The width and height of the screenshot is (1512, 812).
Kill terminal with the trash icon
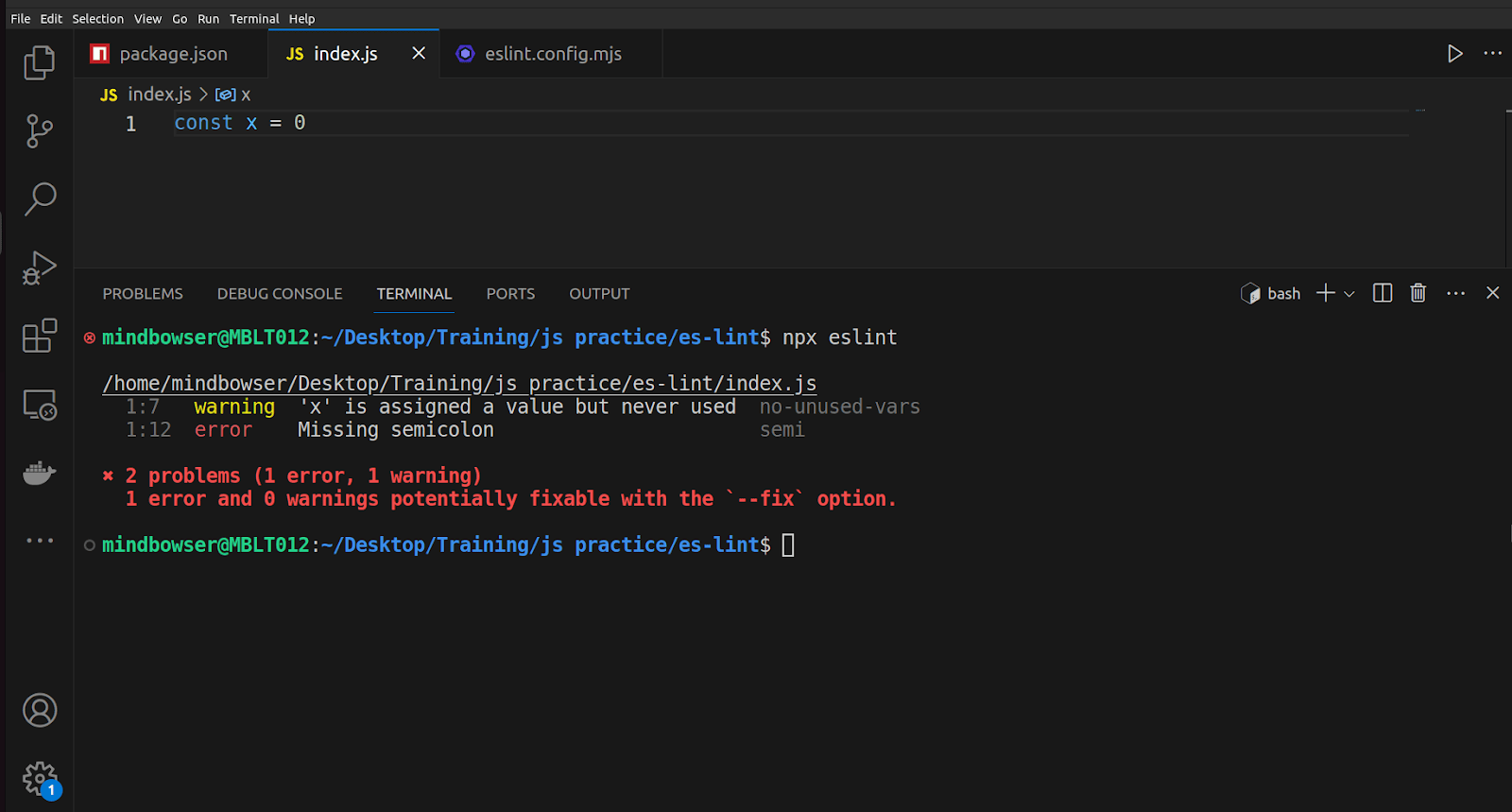(1417, 293)
